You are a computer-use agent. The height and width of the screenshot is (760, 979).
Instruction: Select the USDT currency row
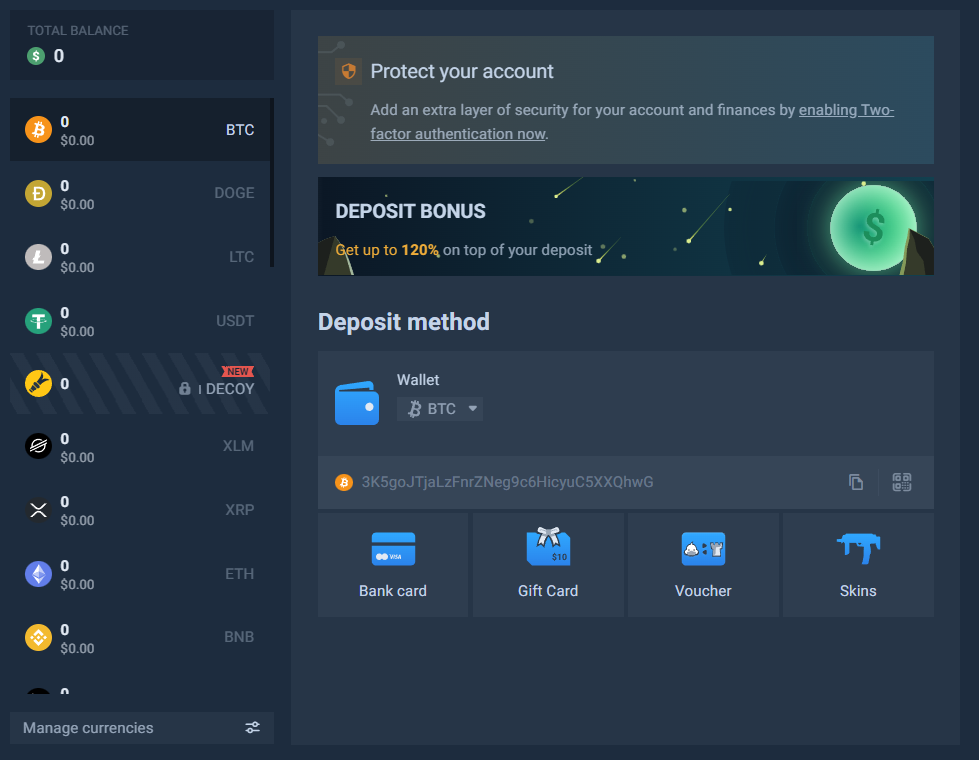[x=140, y=321]
